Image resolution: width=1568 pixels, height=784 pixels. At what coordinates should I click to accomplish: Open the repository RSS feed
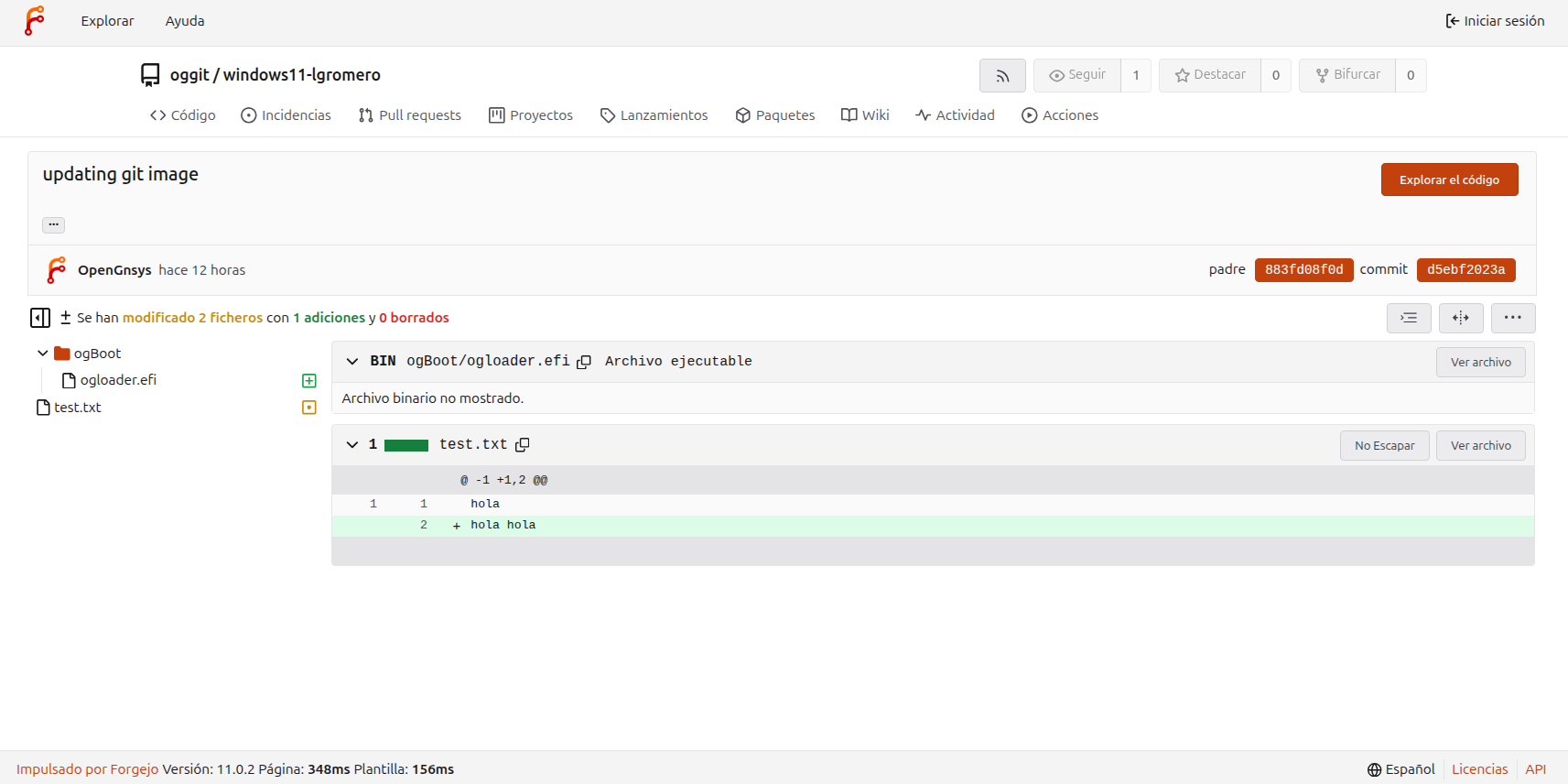pyautogui.click(x=1002, y=76)
